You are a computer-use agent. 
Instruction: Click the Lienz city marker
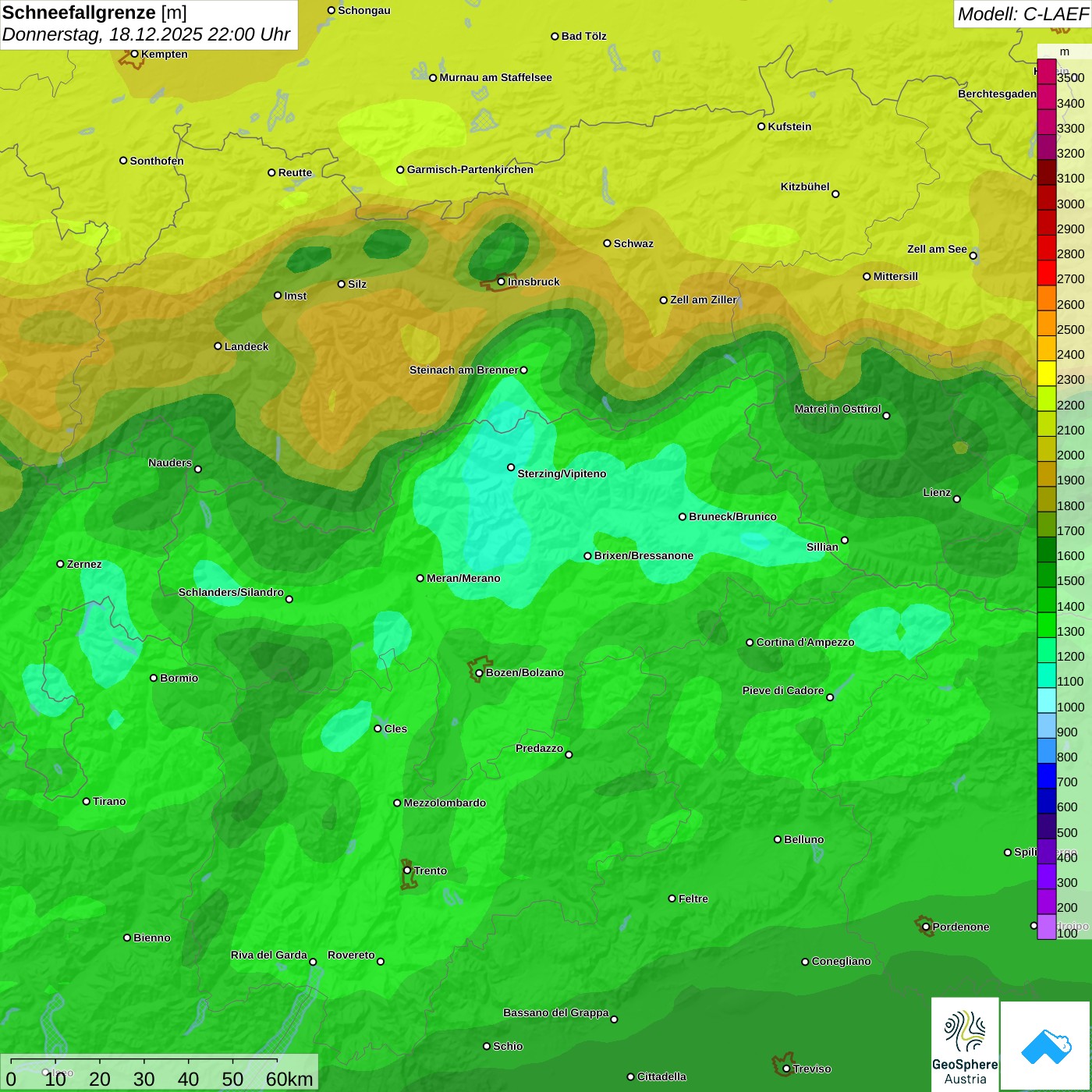957,498
